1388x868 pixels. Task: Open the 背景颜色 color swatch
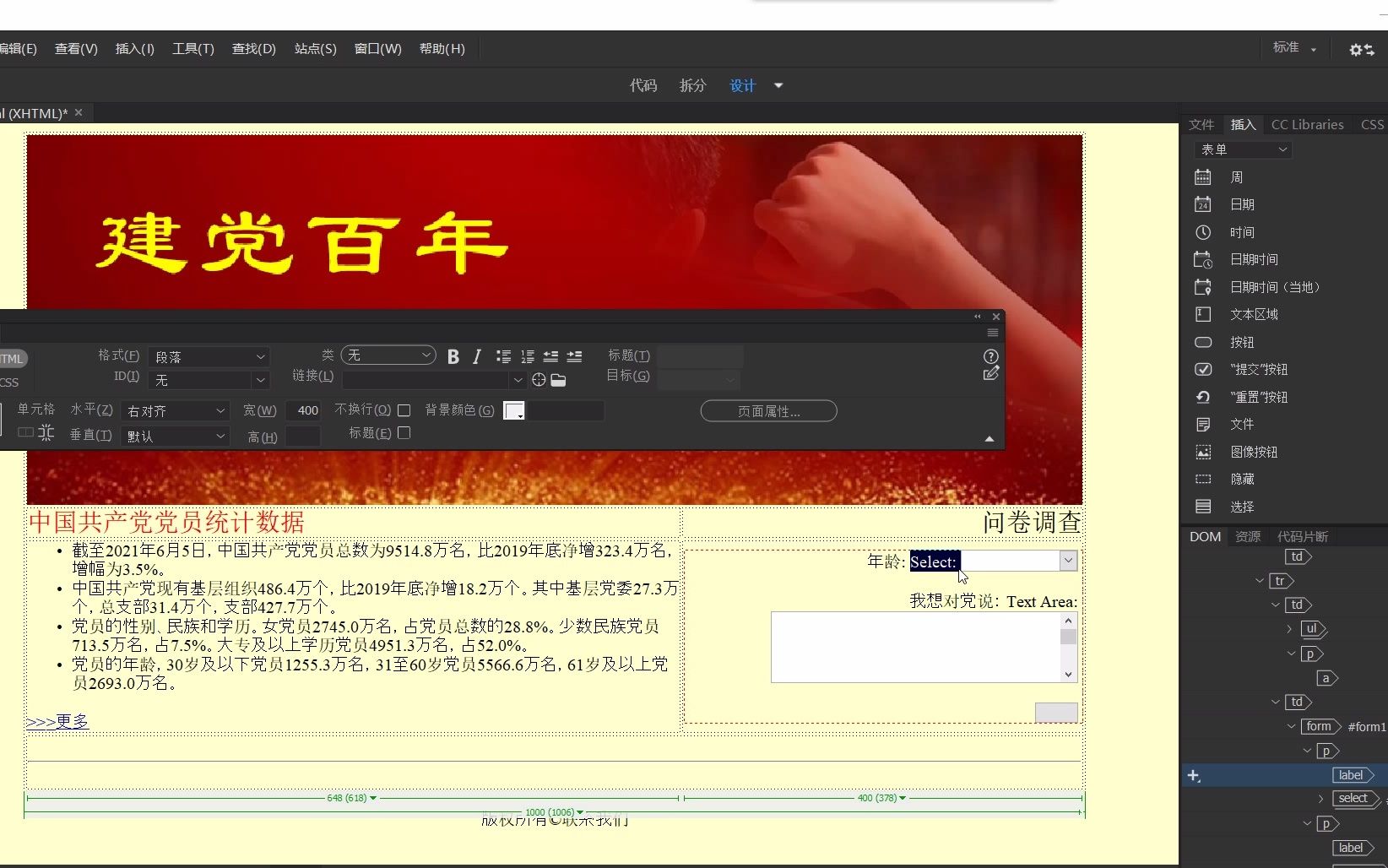click(x=513, y=411)
